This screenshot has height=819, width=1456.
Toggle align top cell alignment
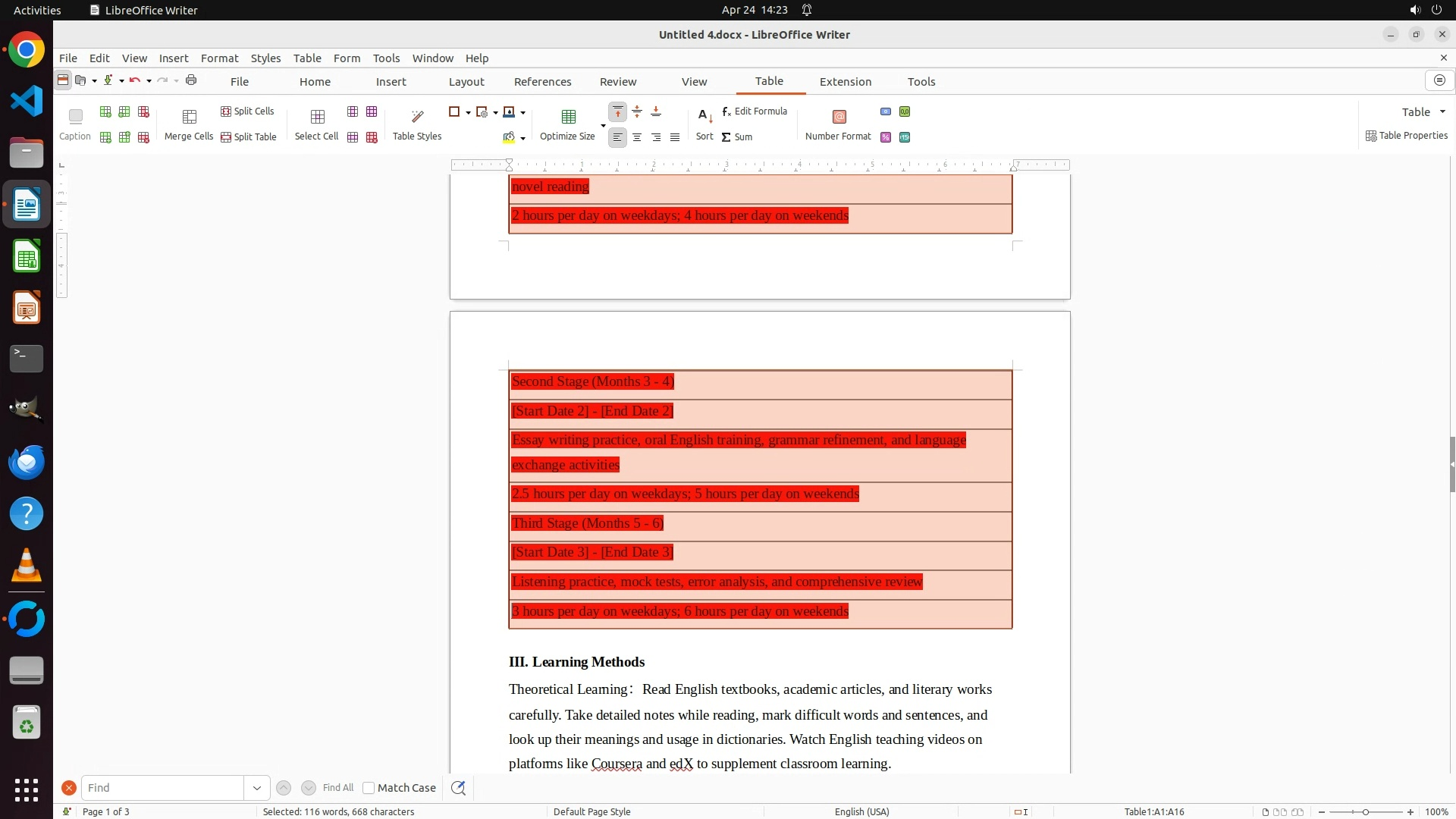(618, 111)
